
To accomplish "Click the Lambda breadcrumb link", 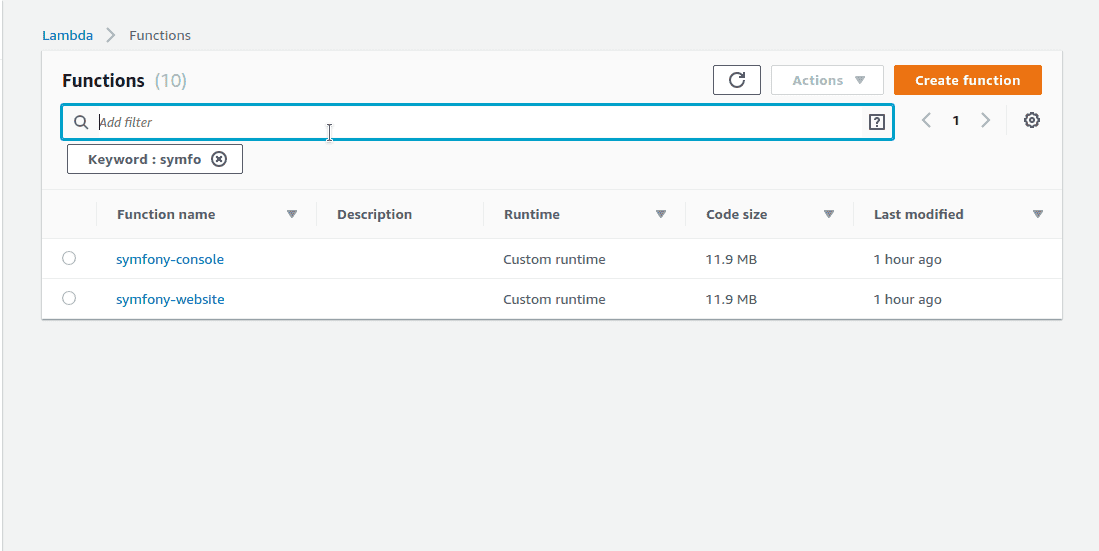I will point(67,35).
